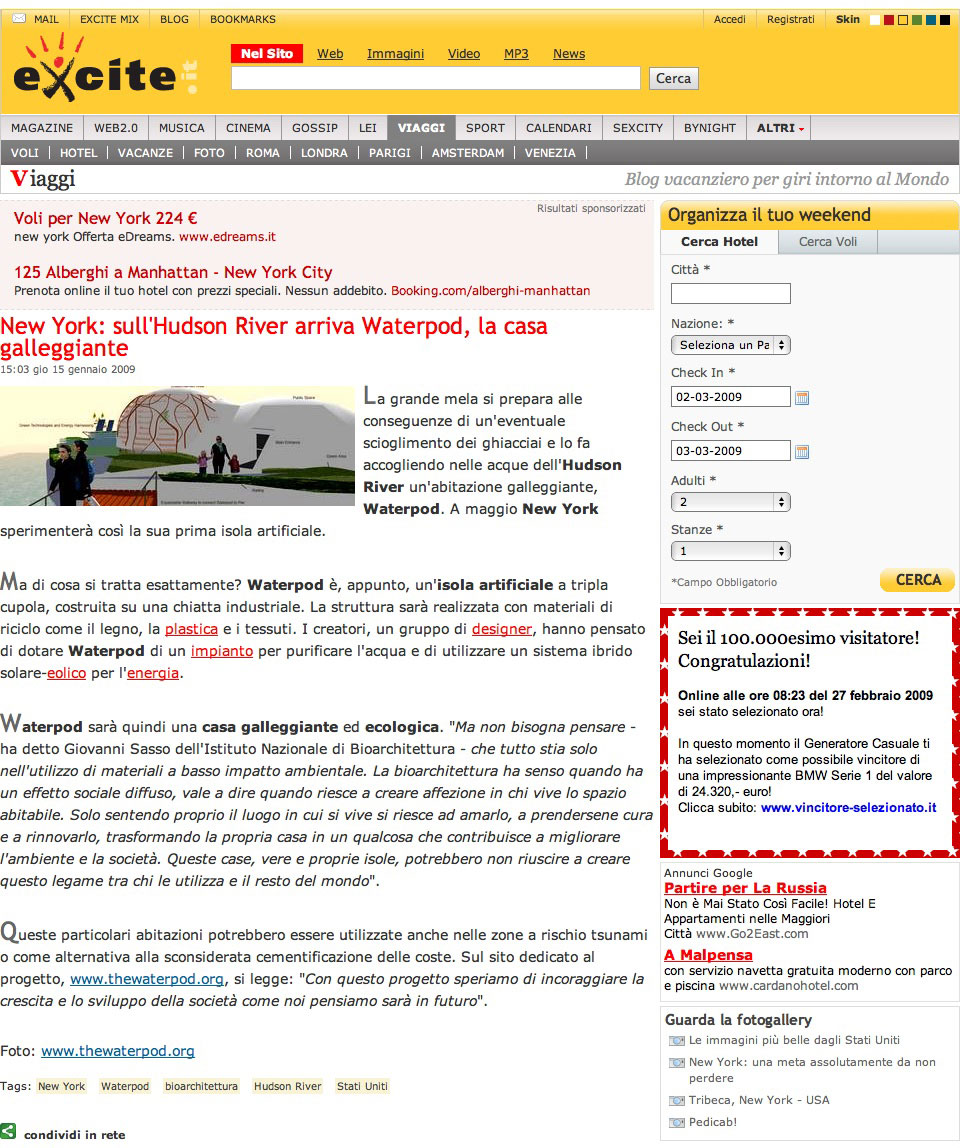Choose the MP3 search scope
Screen dimensions: 960x1148
[516, 53]
